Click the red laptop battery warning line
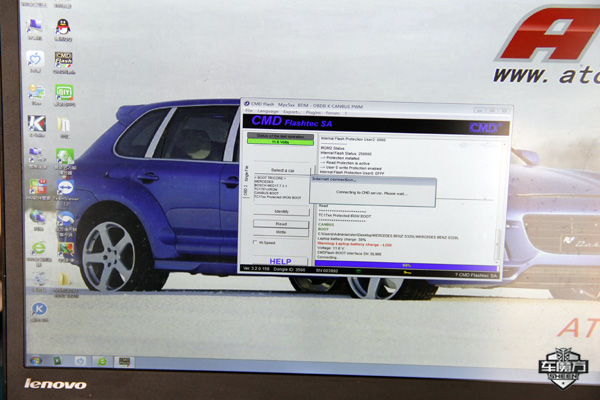 pyautogui.click(x=355, y=244)
